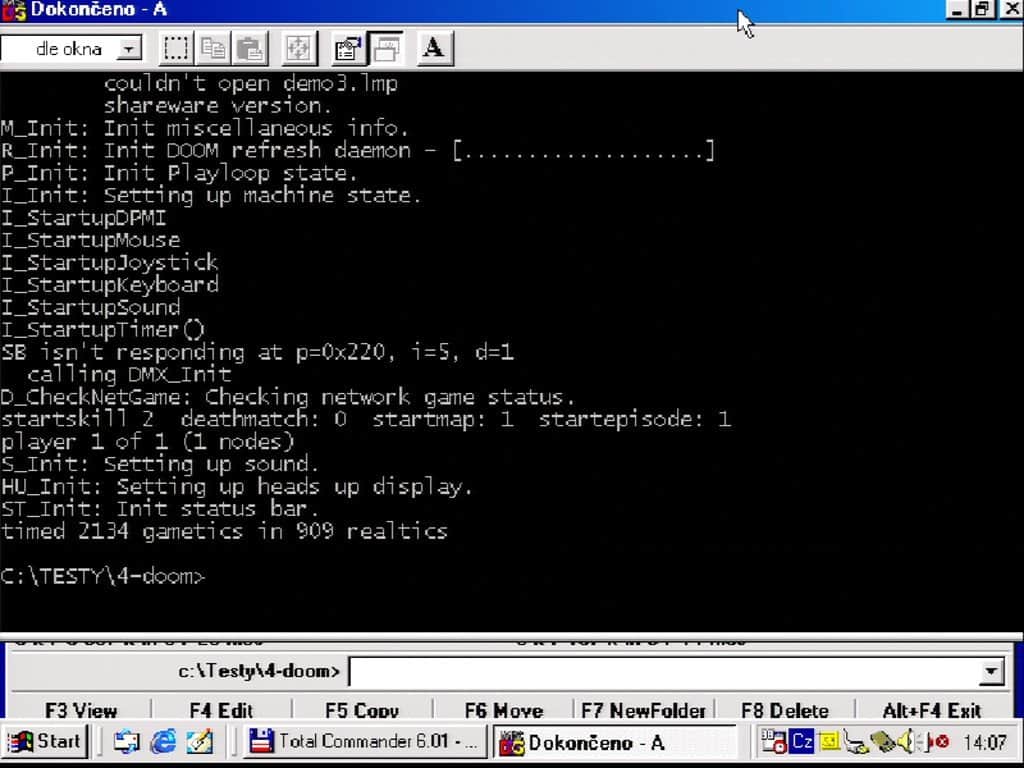Toggle the Background toolbar button
The image size is (1024, 768).
pos(386,48)
